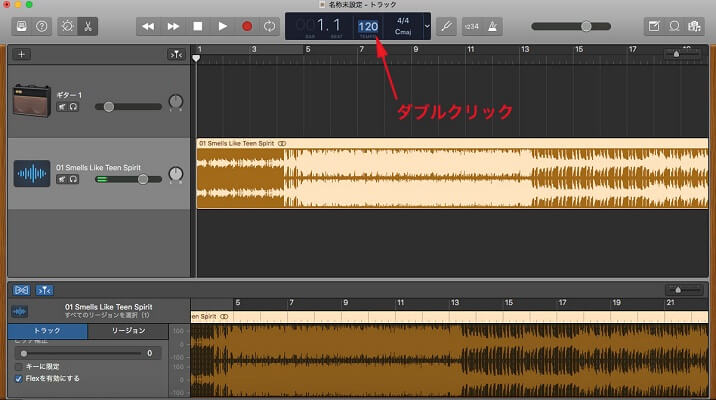
Task: Solo the ギター 1 track with headphones
Action: coord(73,107)
